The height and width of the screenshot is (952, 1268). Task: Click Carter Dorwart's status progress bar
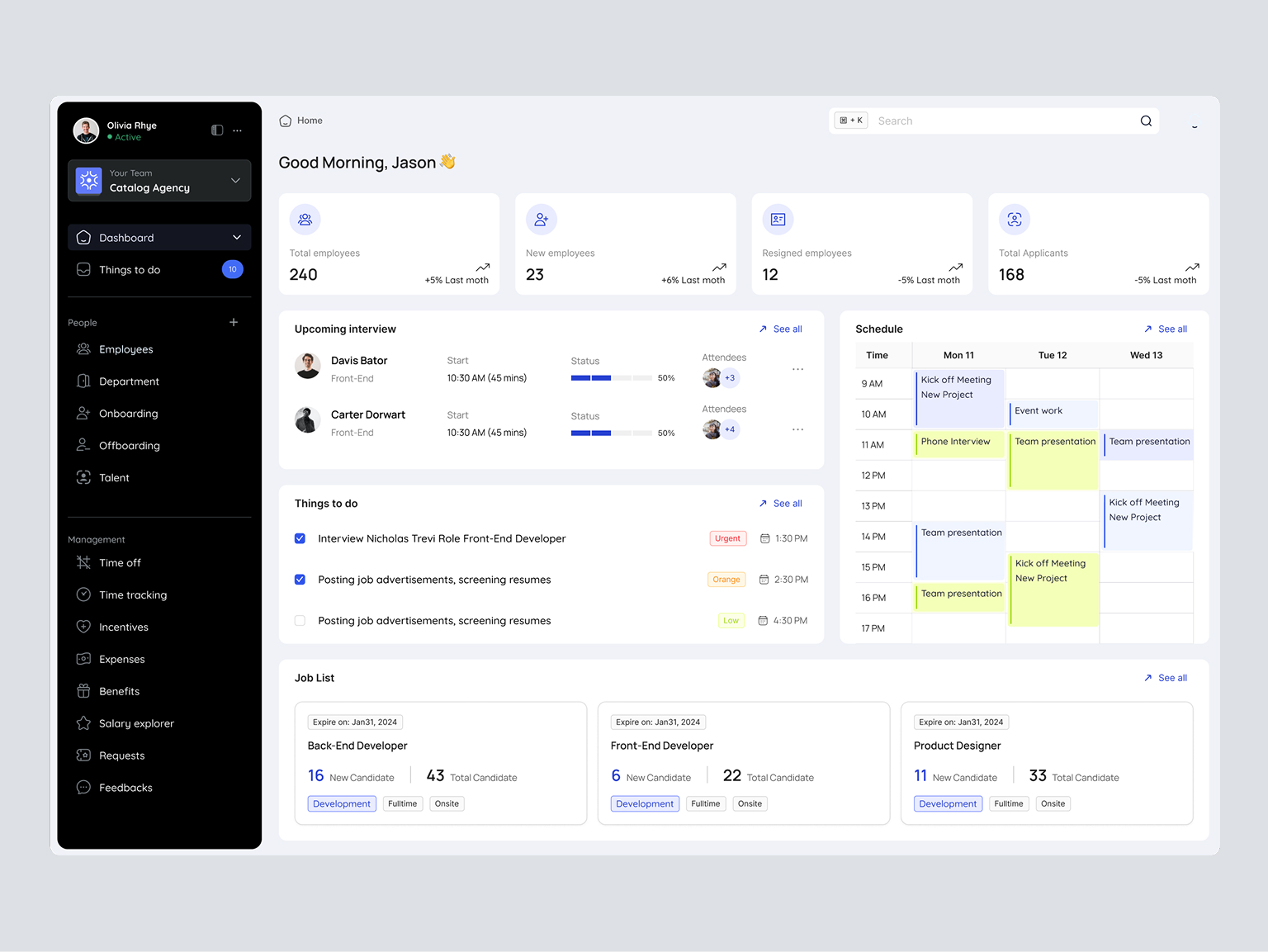coord(611,432)
